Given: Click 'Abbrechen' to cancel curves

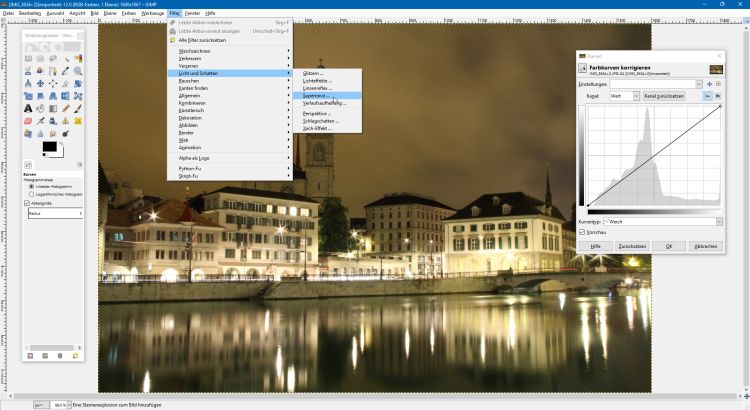Looking at the screenshot, I should [x=704, y=245].
